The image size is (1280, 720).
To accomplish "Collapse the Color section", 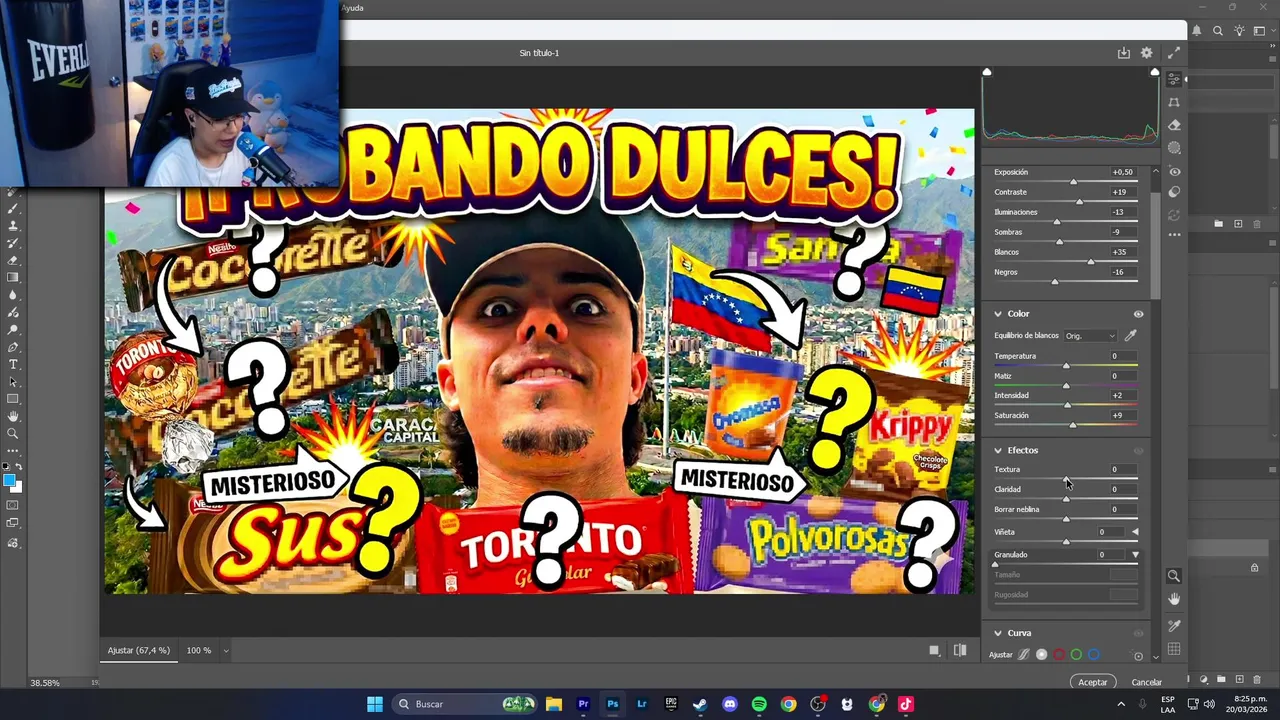I will 997,314.
